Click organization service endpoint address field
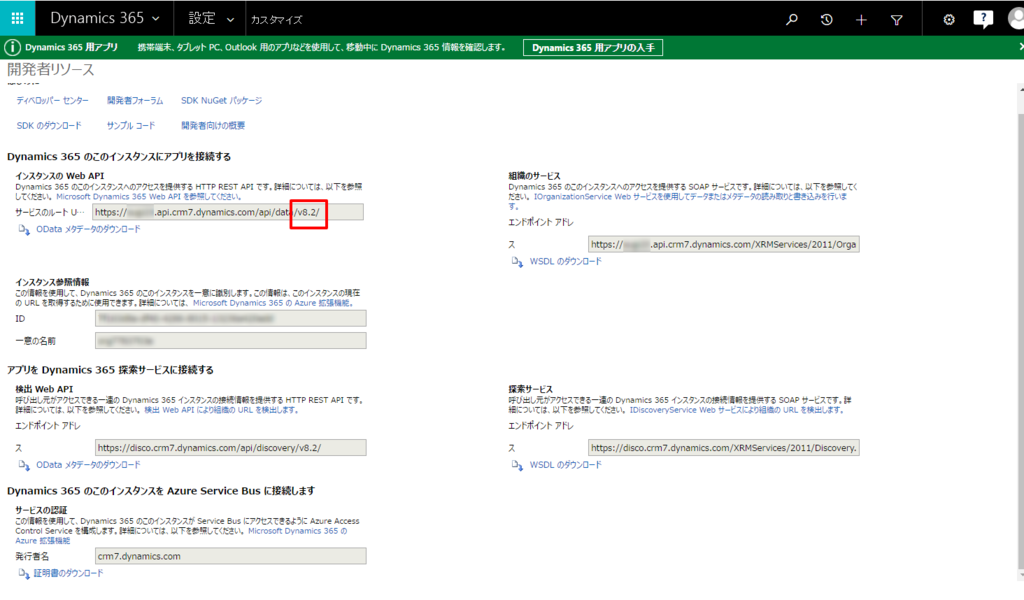Screen dimensions: 1024x600 (x=724, y=244)
